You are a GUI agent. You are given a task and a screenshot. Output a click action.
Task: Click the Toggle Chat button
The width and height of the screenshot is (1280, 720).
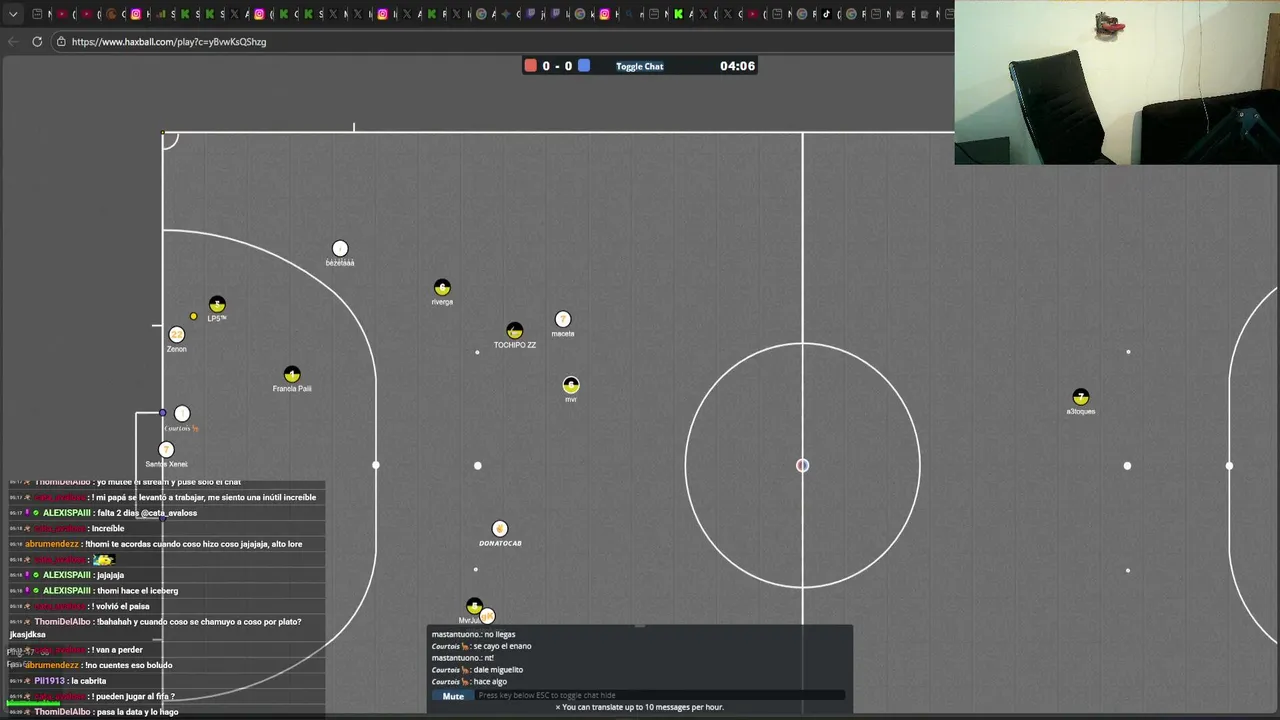click(x=639, y=66)
